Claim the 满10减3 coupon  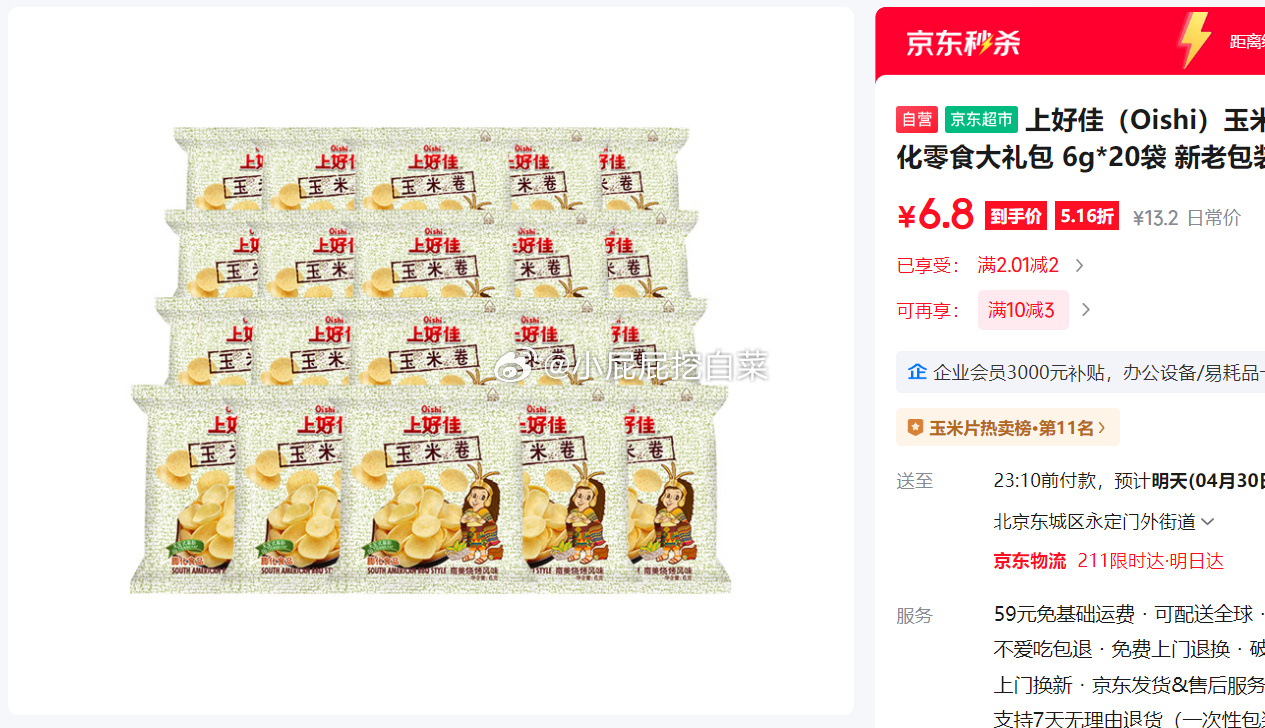pos(1022,310)
